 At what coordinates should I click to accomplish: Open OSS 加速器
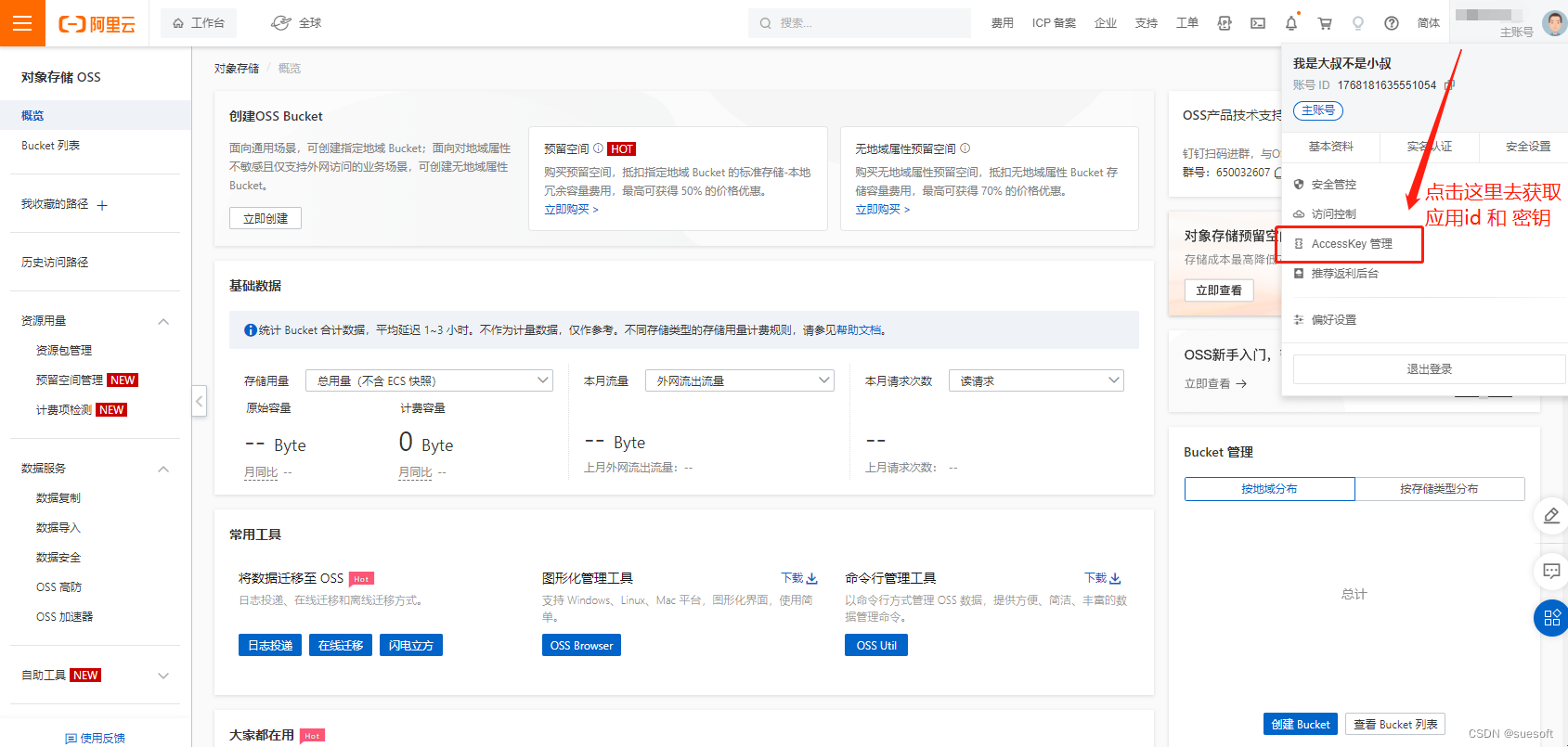(x=64, y=617)
